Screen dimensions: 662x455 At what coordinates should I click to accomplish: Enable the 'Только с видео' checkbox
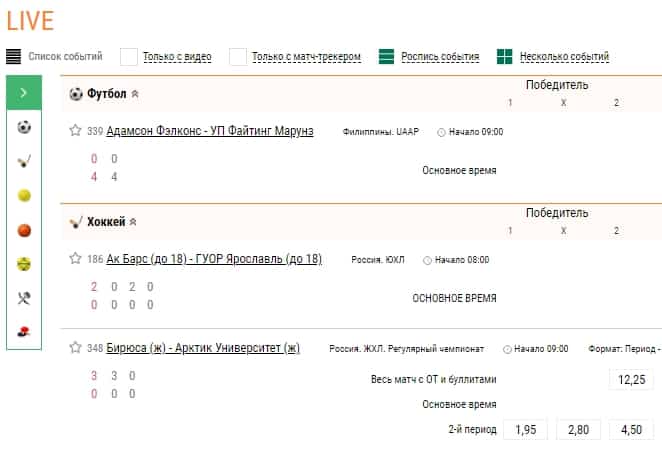click(129, 57)
